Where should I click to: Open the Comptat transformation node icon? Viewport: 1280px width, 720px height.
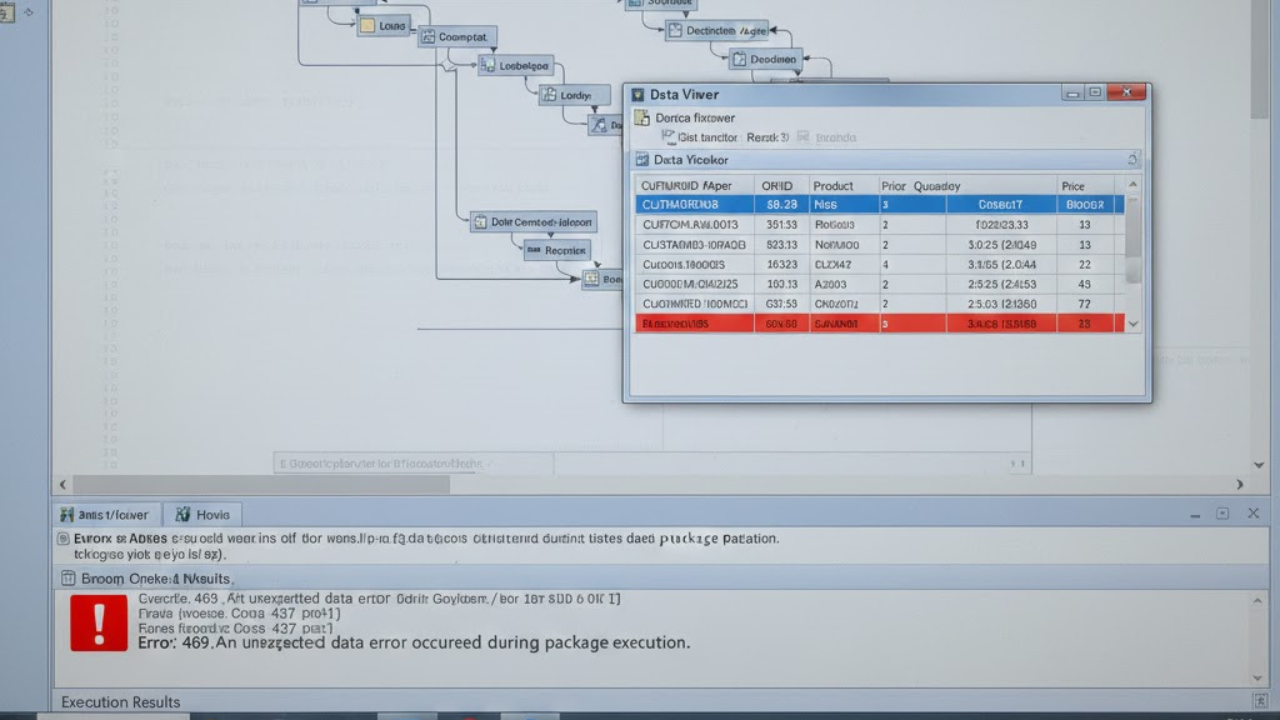point(429,36)
